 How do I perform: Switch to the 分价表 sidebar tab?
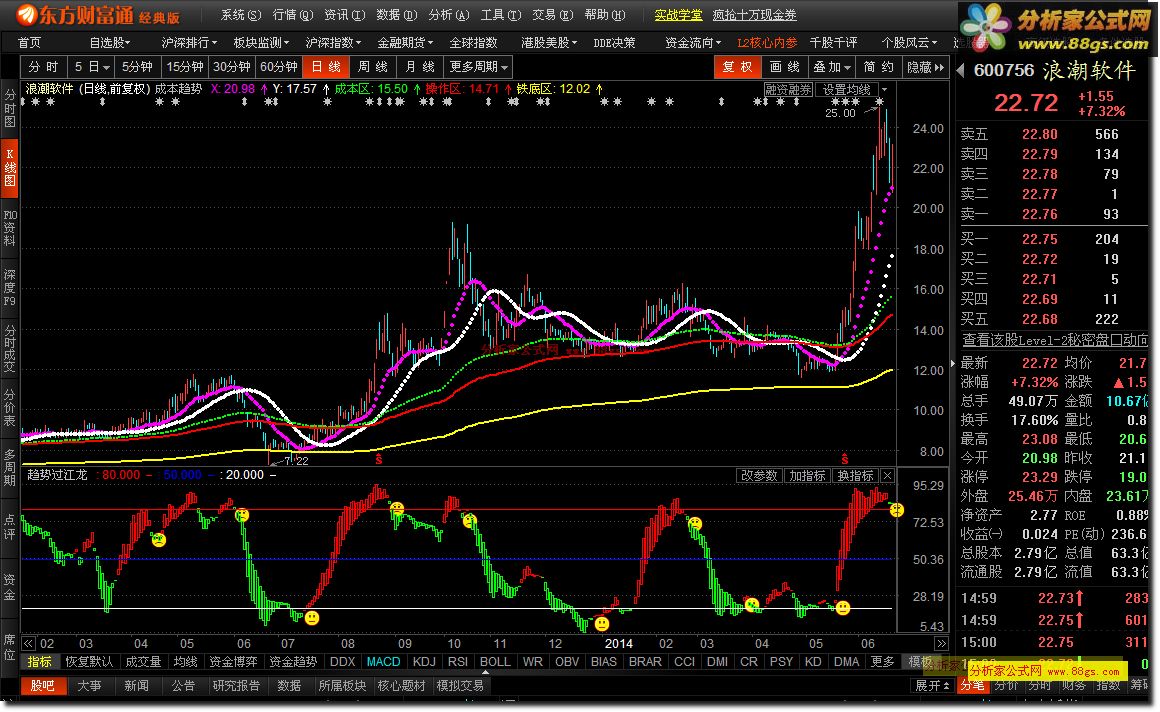click(x=10, y=408)
